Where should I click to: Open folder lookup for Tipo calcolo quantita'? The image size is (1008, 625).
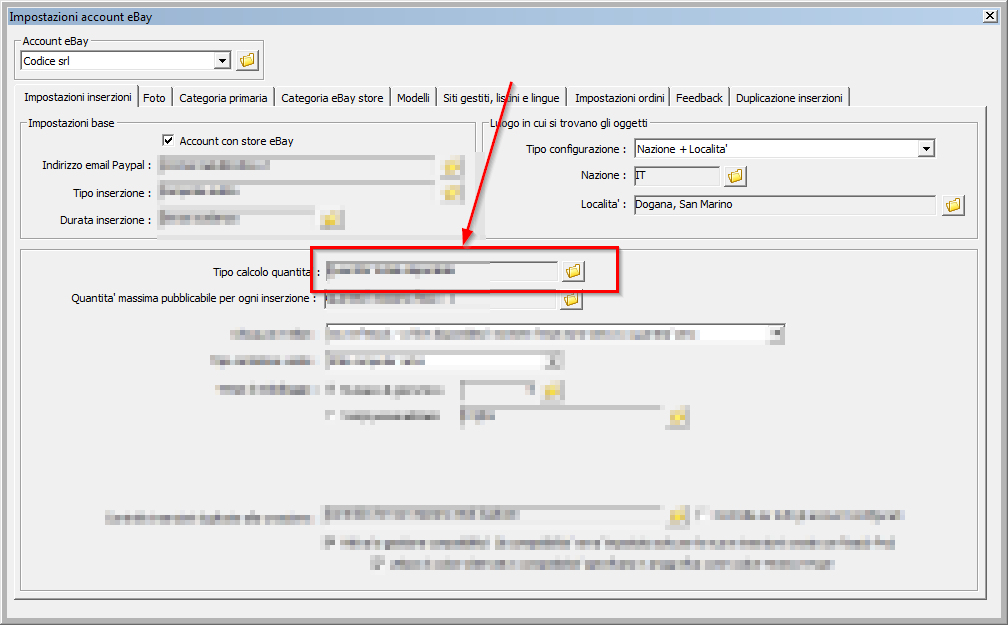(573, 271)
